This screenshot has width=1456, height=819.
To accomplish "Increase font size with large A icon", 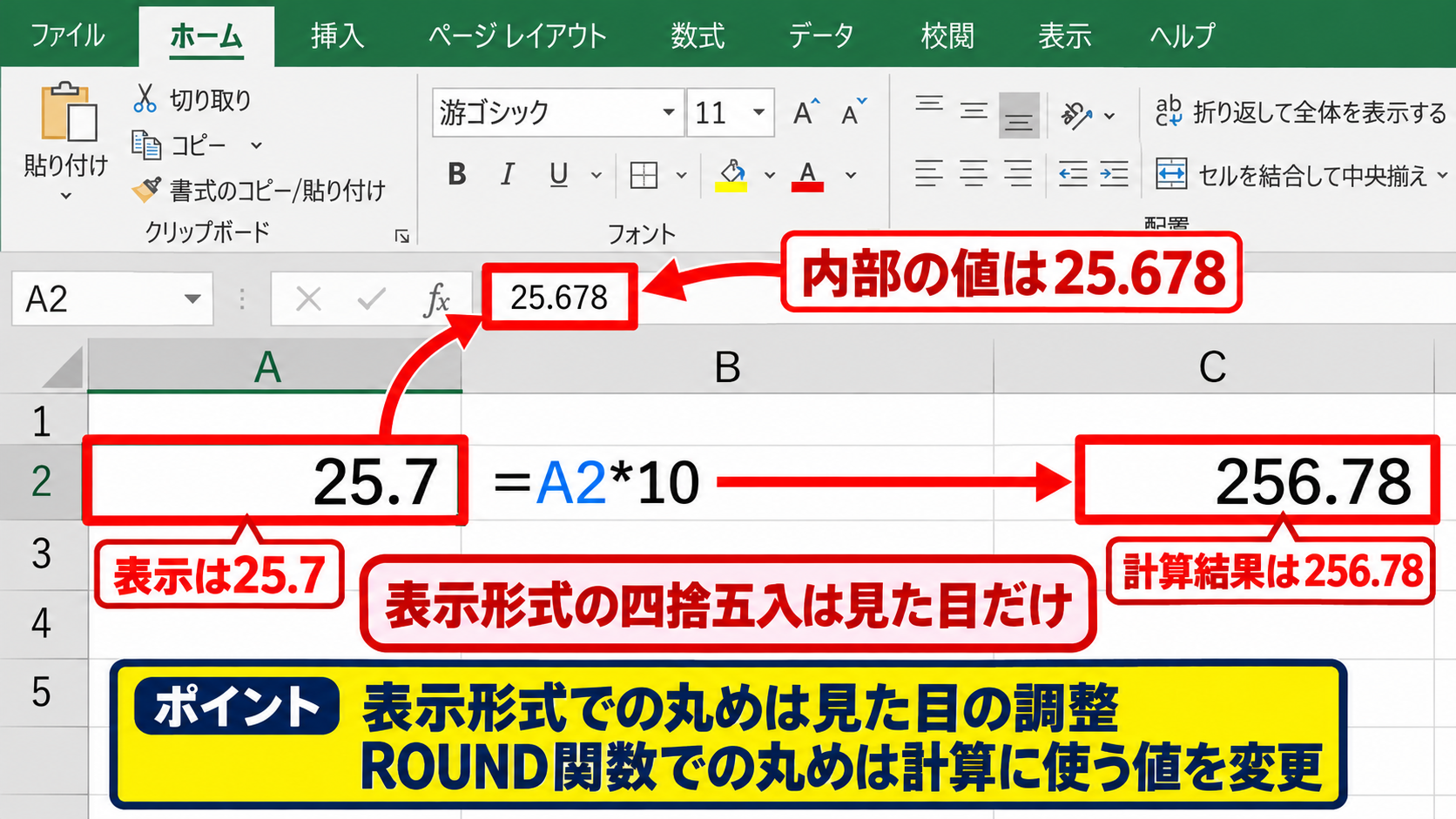I will tap(806, 112).
